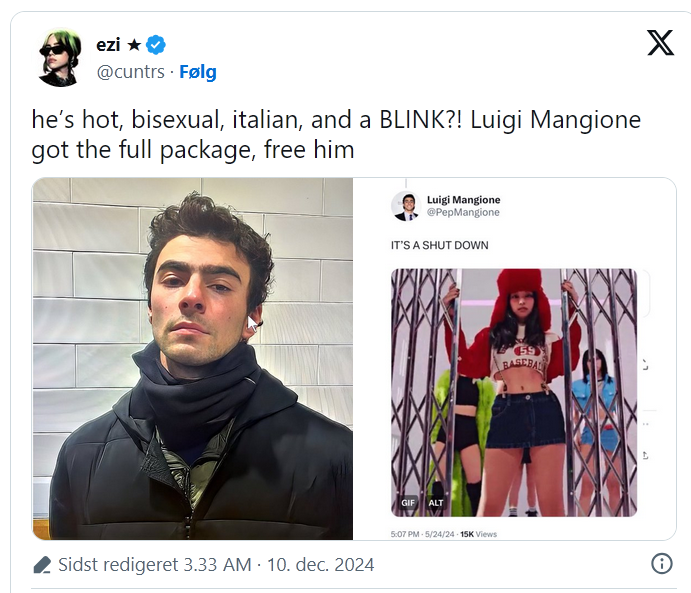Click the share icon in embedded tweet screenshot

coord(646,455)
